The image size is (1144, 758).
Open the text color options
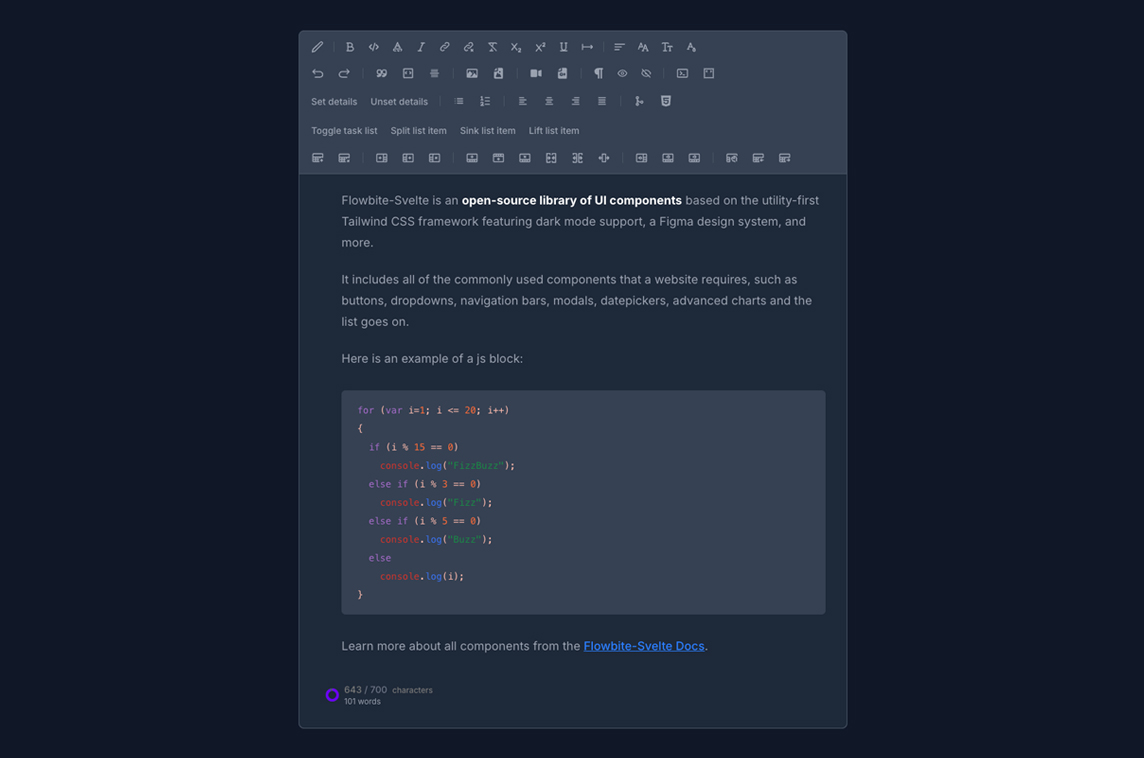pyautogui.click(x=691, y=47)
